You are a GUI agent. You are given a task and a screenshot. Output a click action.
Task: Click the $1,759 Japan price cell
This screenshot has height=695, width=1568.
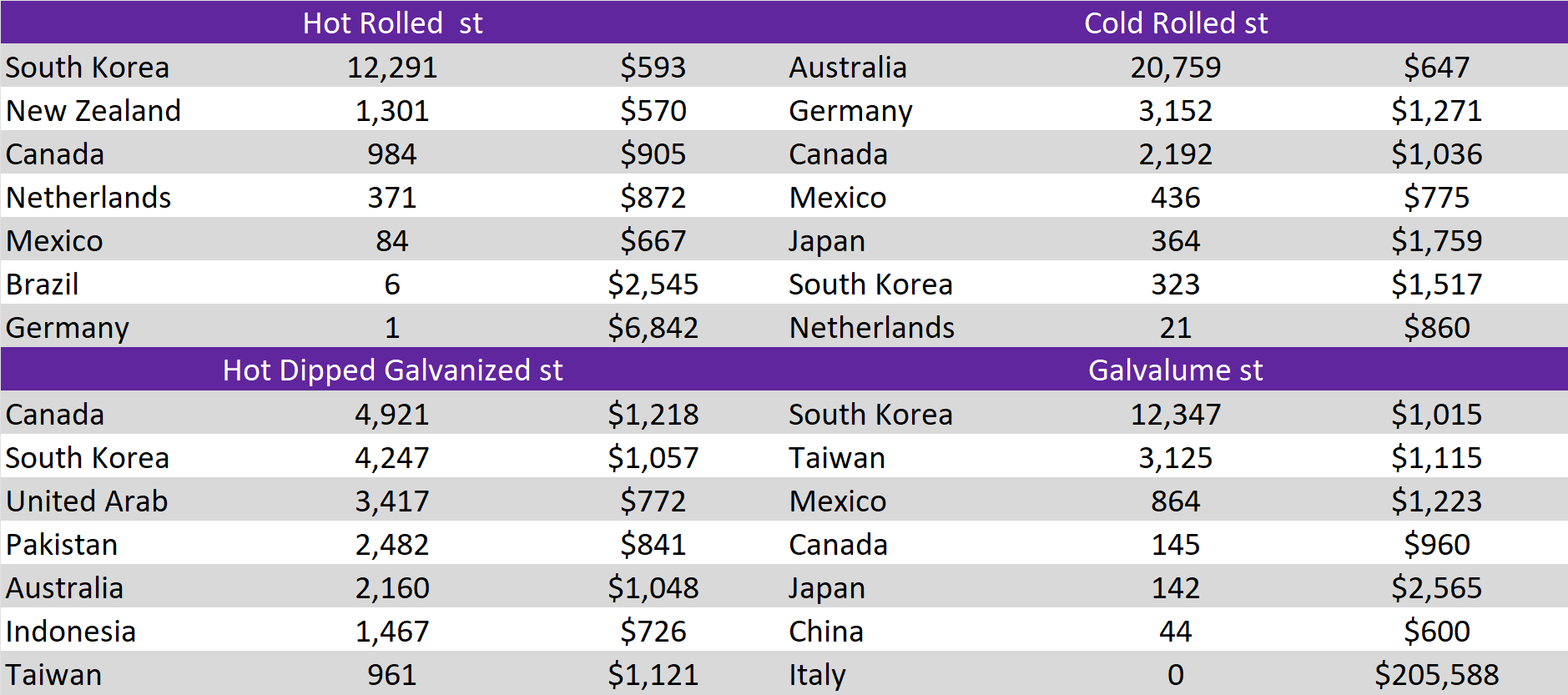pyautogui.click(x=1436, y=240)
